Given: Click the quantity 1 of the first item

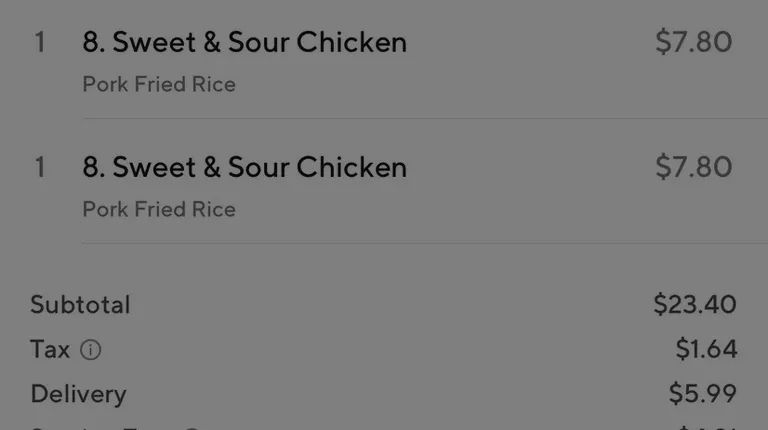Looking at the screenshot, I should click(x=40, y=42).
